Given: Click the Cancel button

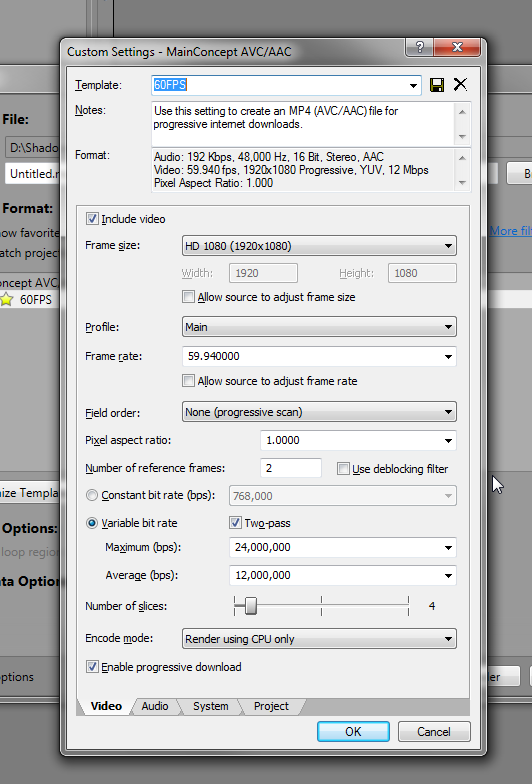Looking at the screenshot, I should [434, 732].
